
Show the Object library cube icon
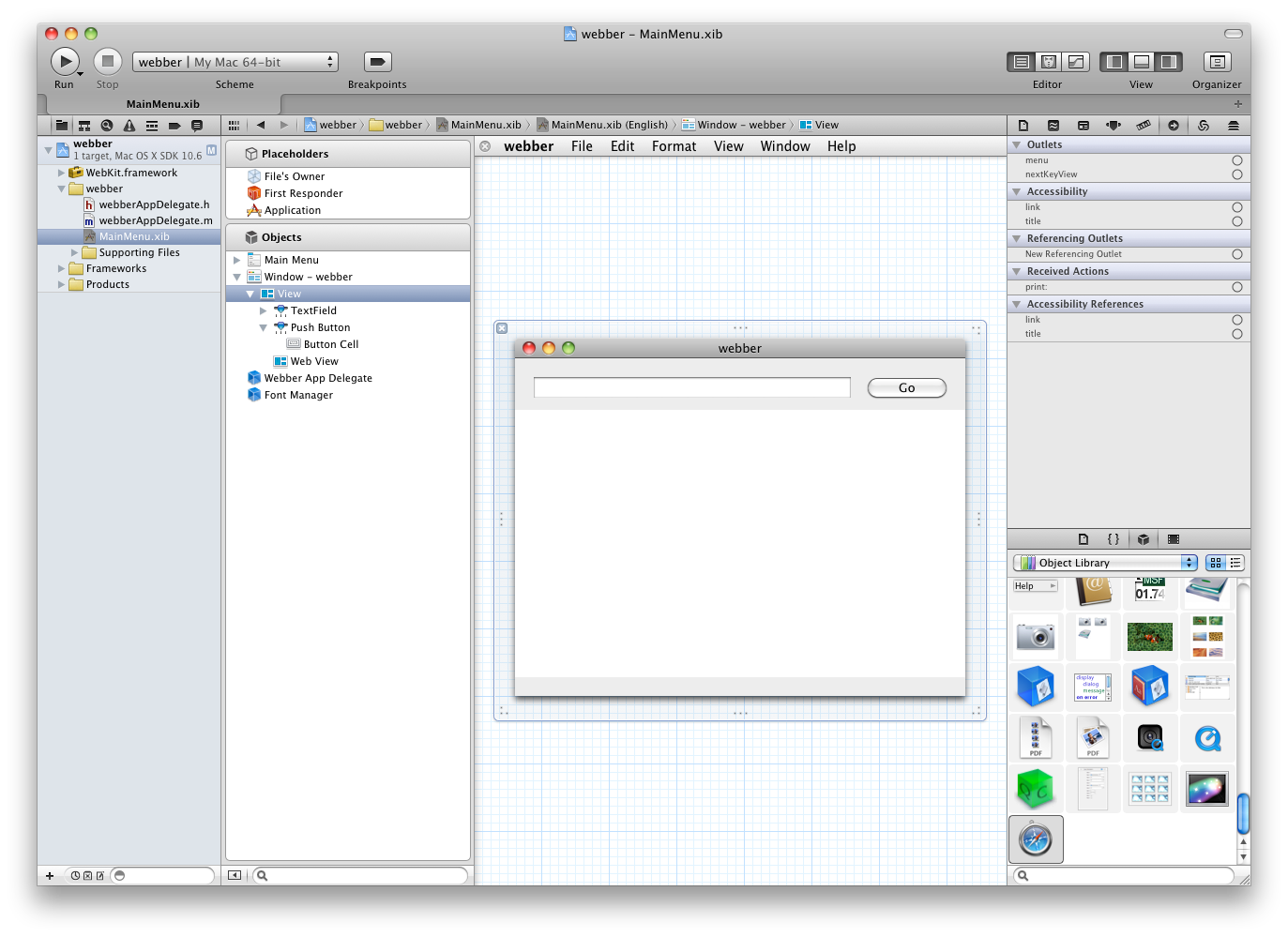coord(1144,539)
